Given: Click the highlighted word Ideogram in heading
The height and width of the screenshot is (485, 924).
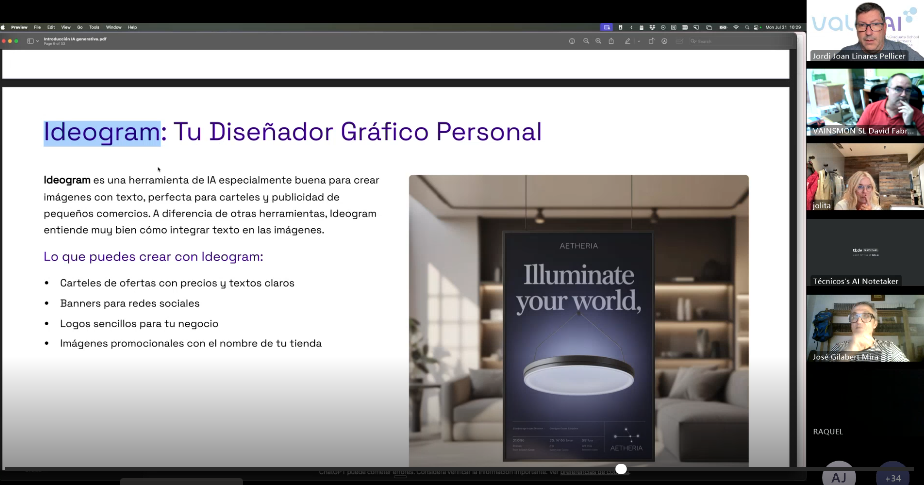Looking at the screenshot, I should [x=102, y=132].
